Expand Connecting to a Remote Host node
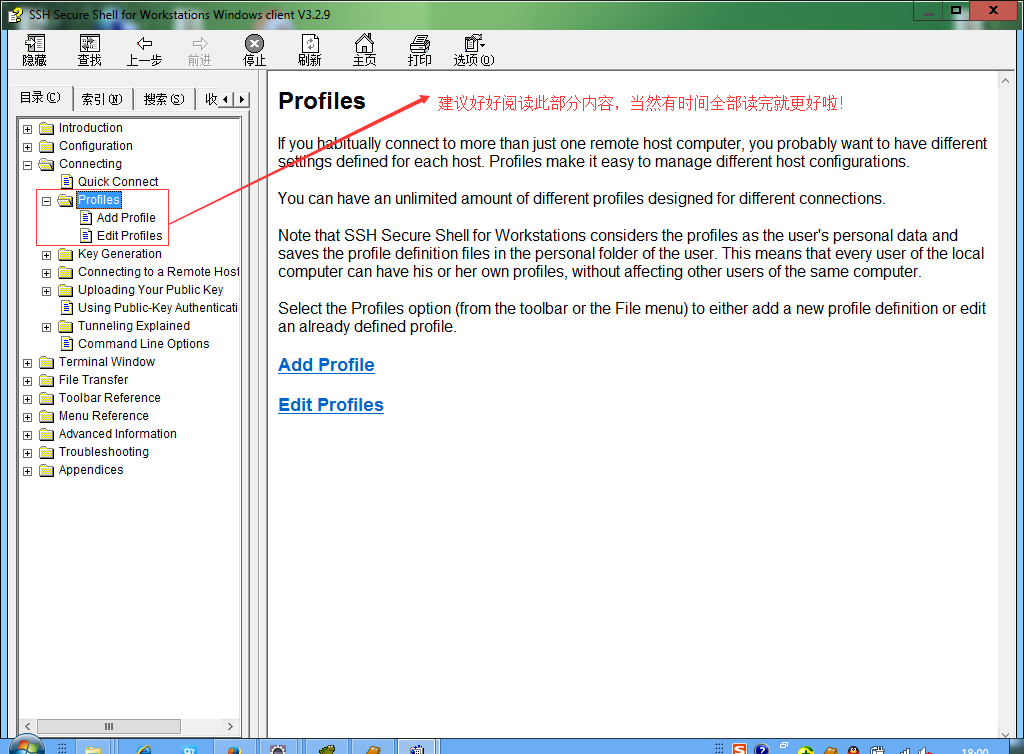 (x=46, y=274)
